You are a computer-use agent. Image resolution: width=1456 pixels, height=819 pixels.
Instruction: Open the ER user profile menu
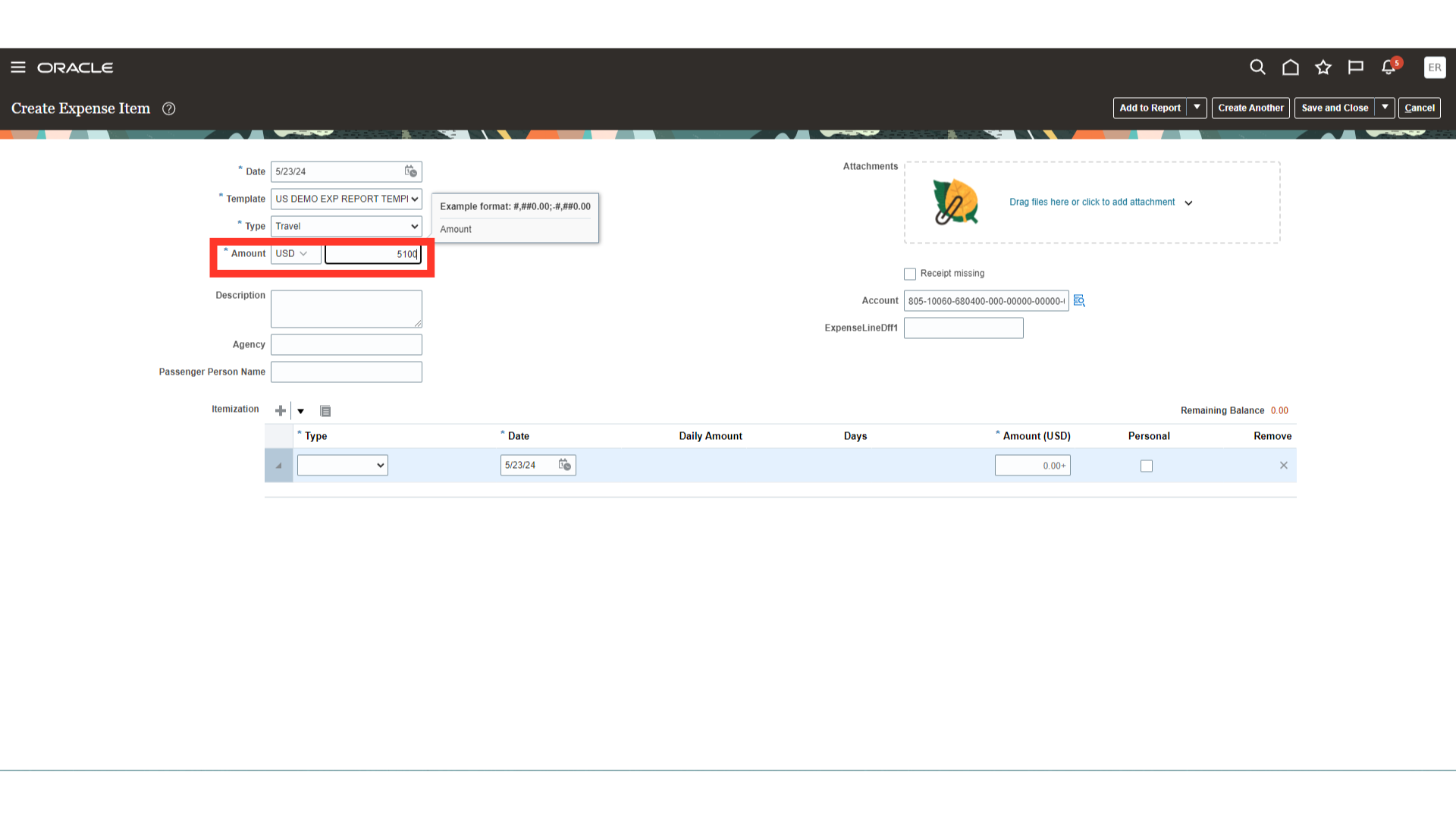pos(1435,67)
